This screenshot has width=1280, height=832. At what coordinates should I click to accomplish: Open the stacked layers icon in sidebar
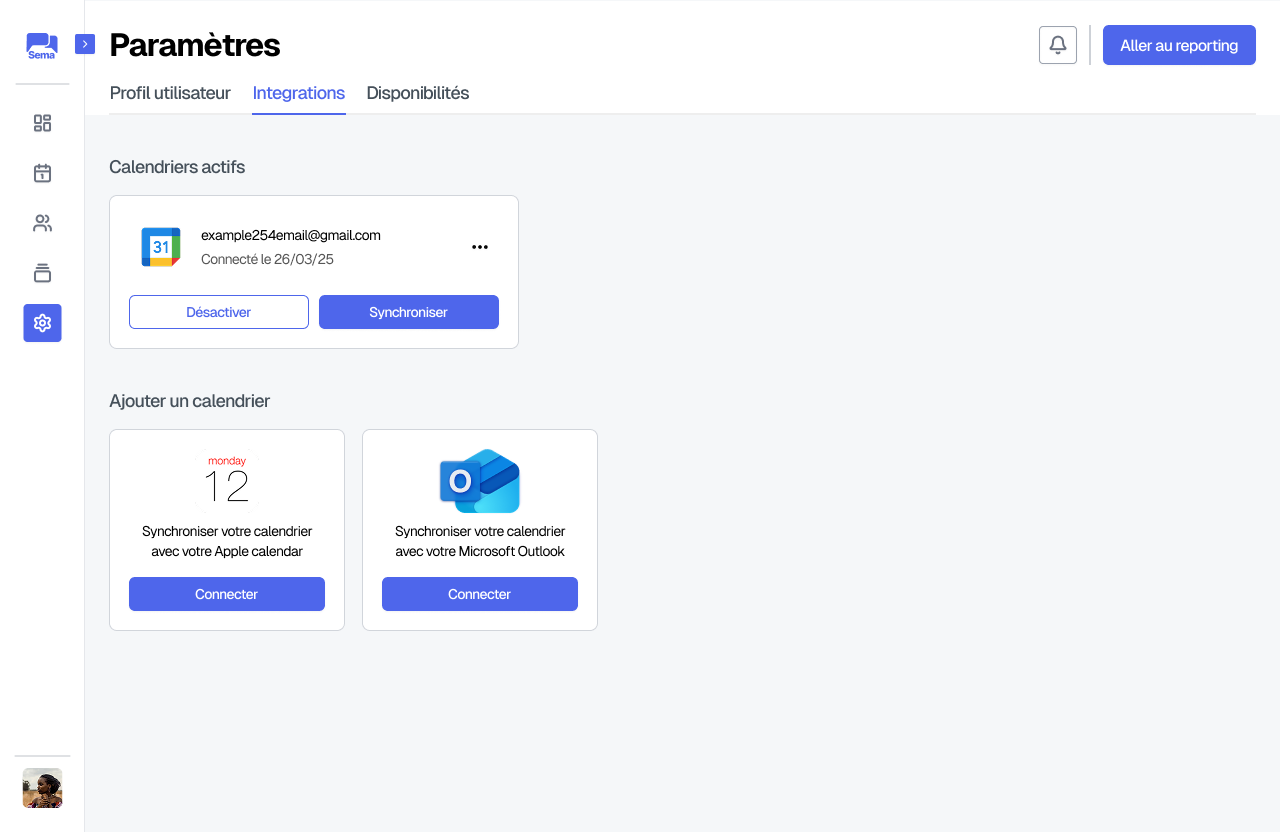(x=42, y=273)
